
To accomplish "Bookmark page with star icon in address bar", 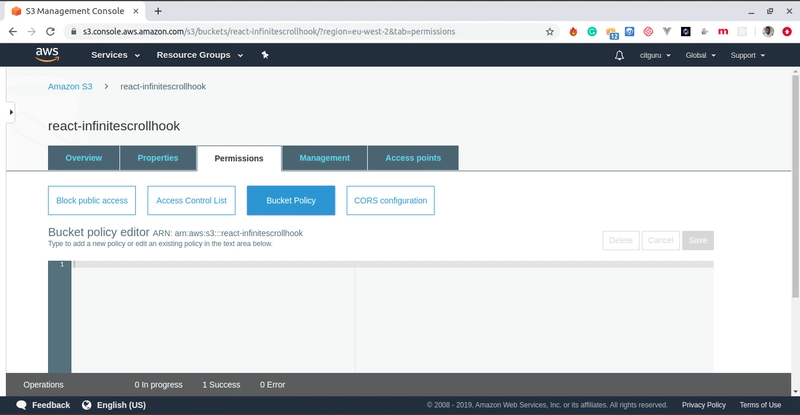I will 549,32.
